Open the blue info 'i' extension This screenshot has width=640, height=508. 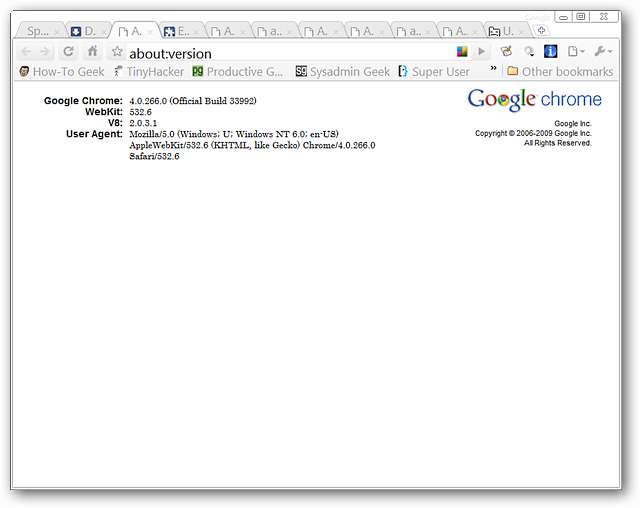tap(551, 51)
